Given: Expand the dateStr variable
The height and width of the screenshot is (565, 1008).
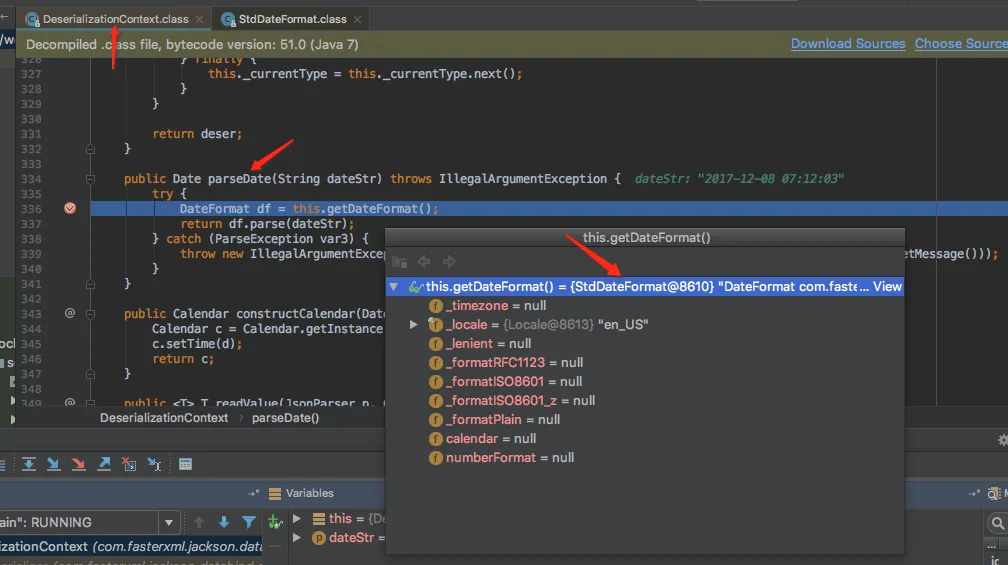Looking at the screenshot, I should tap(297, 538).
